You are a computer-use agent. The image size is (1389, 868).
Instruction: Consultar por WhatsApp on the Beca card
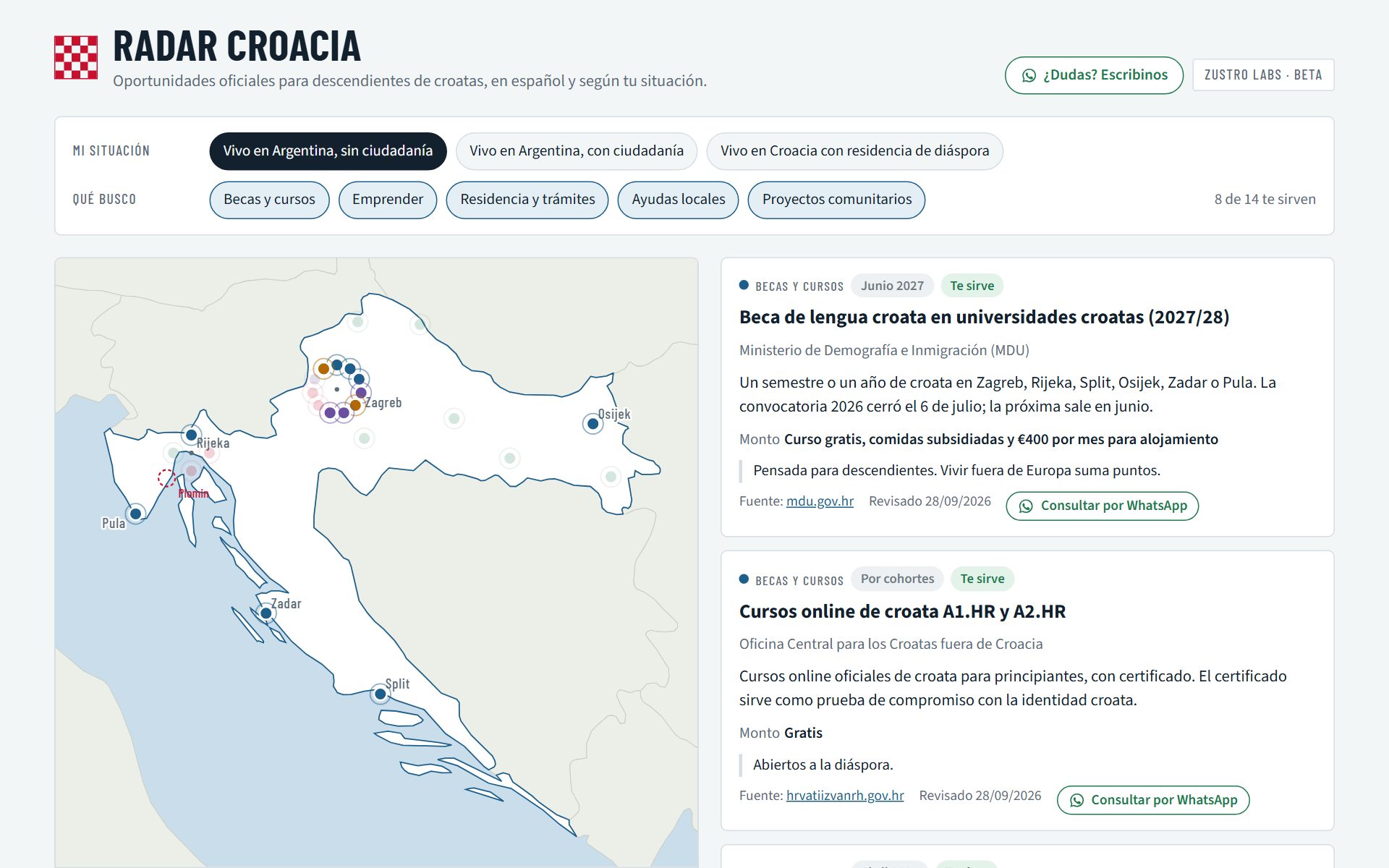tap(1103, 506)
